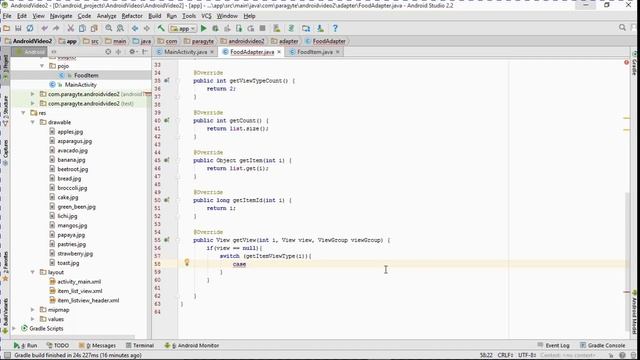Image resolution: width=640 pixels, height=360 pixels.
Task: Click the Paste toolbar icon
Action: click(94, 28)
